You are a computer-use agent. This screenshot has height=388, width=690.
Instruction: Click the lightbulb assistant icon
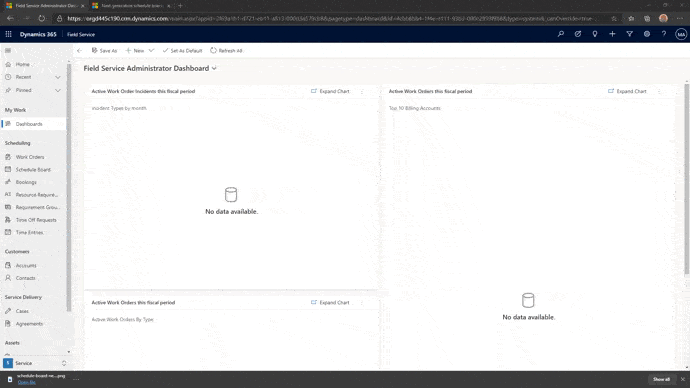tap(595, 34)
